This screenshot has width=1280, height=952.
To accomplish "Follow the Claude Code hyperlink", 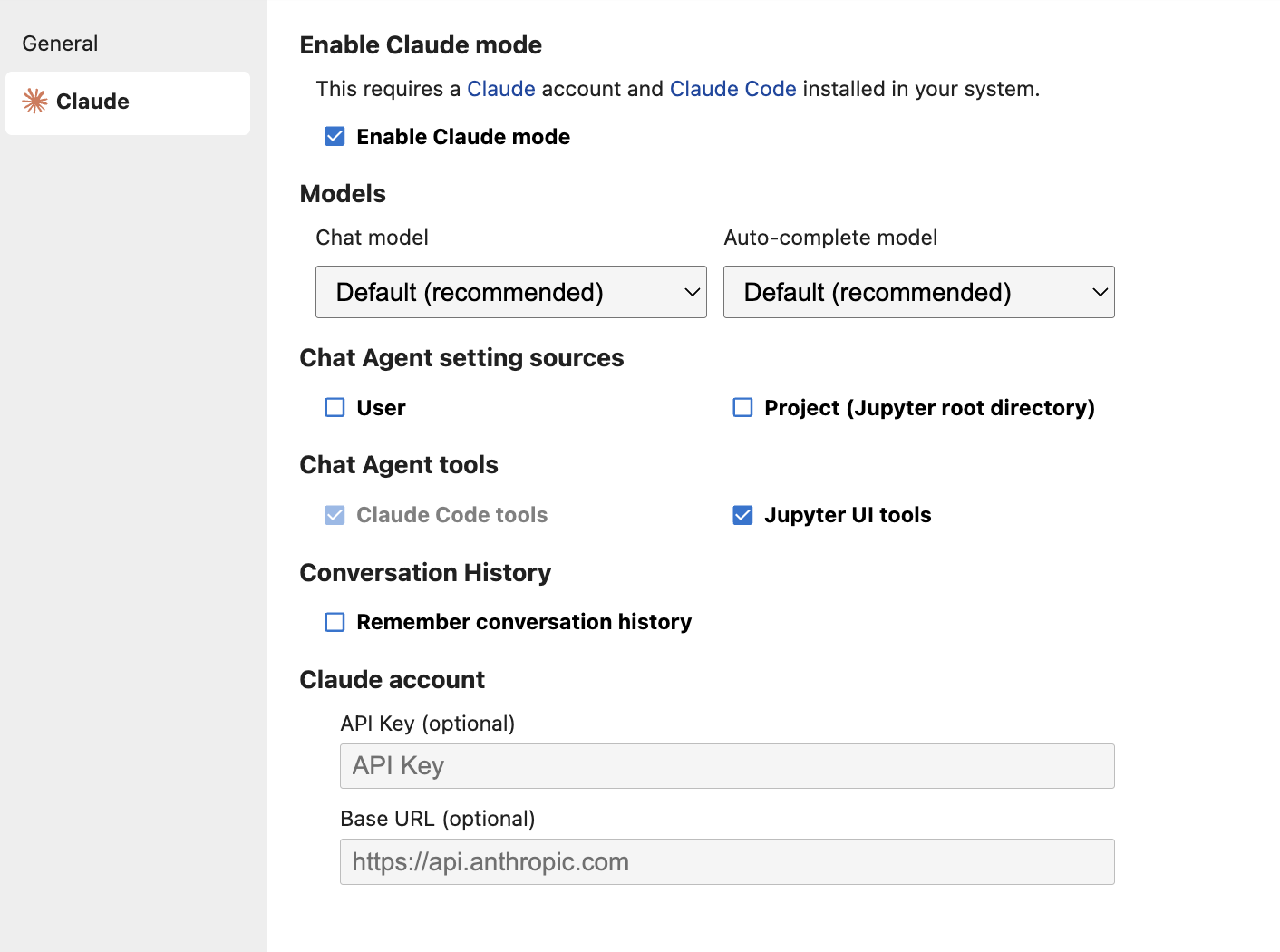I will tap(732, 89).
